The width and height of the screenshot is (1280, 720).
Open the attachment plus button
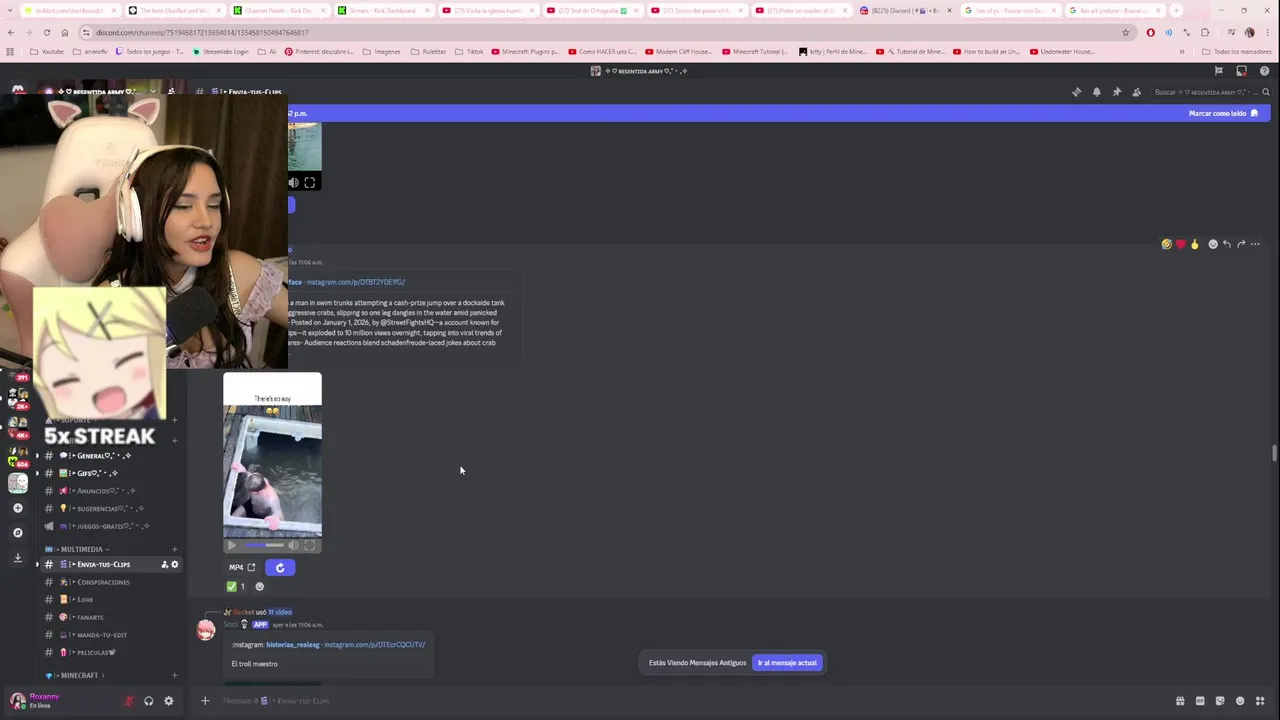click(x=205, y=700)
